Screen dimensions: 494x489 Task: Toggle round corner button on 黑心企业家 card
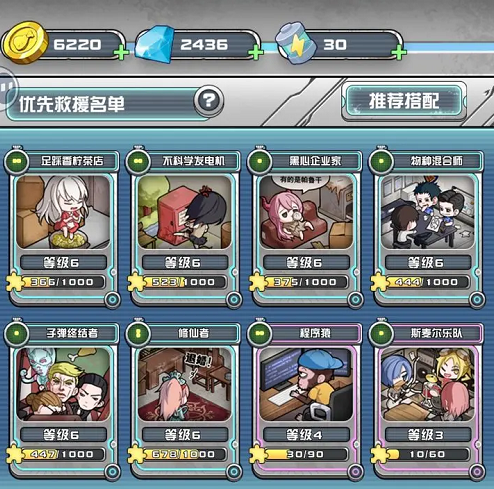point(356,299)
